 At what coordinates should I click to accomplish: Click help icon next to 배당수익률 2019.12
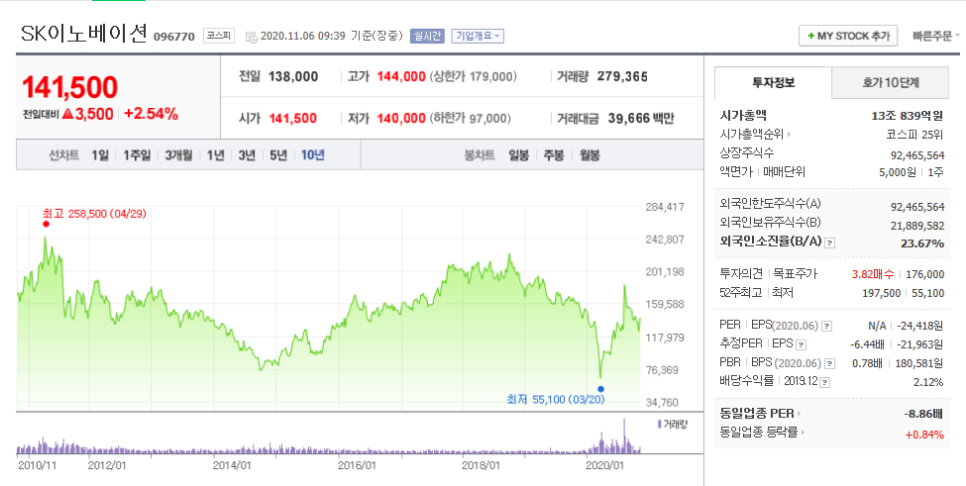(x=825, y=382)
